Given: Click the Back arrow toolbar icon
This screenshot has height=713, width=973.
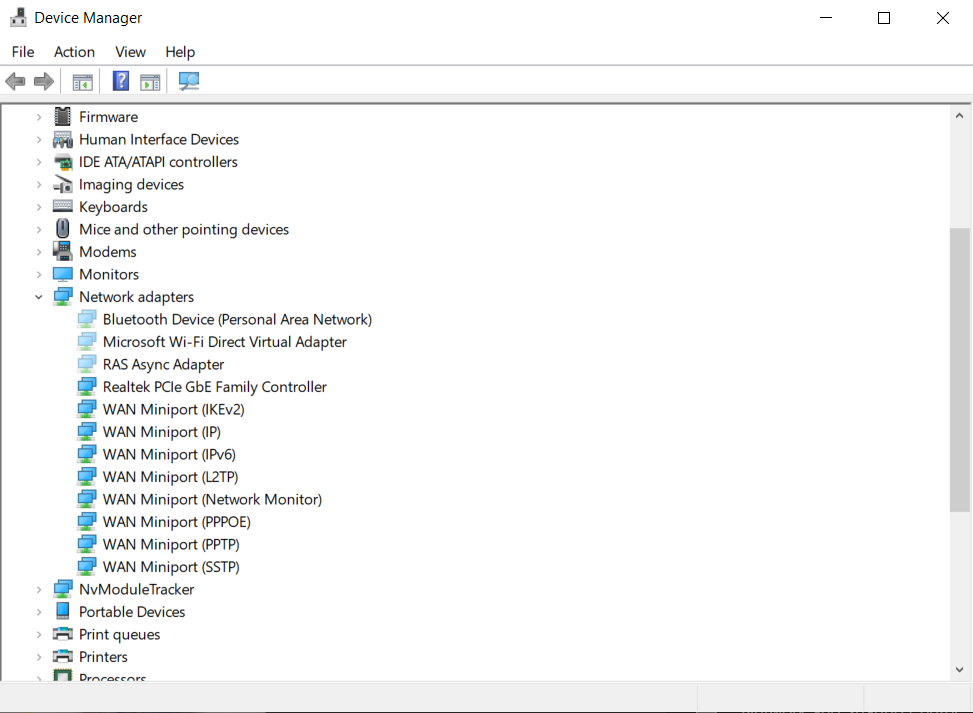Looking at the screenshot, I should [15, 81].
